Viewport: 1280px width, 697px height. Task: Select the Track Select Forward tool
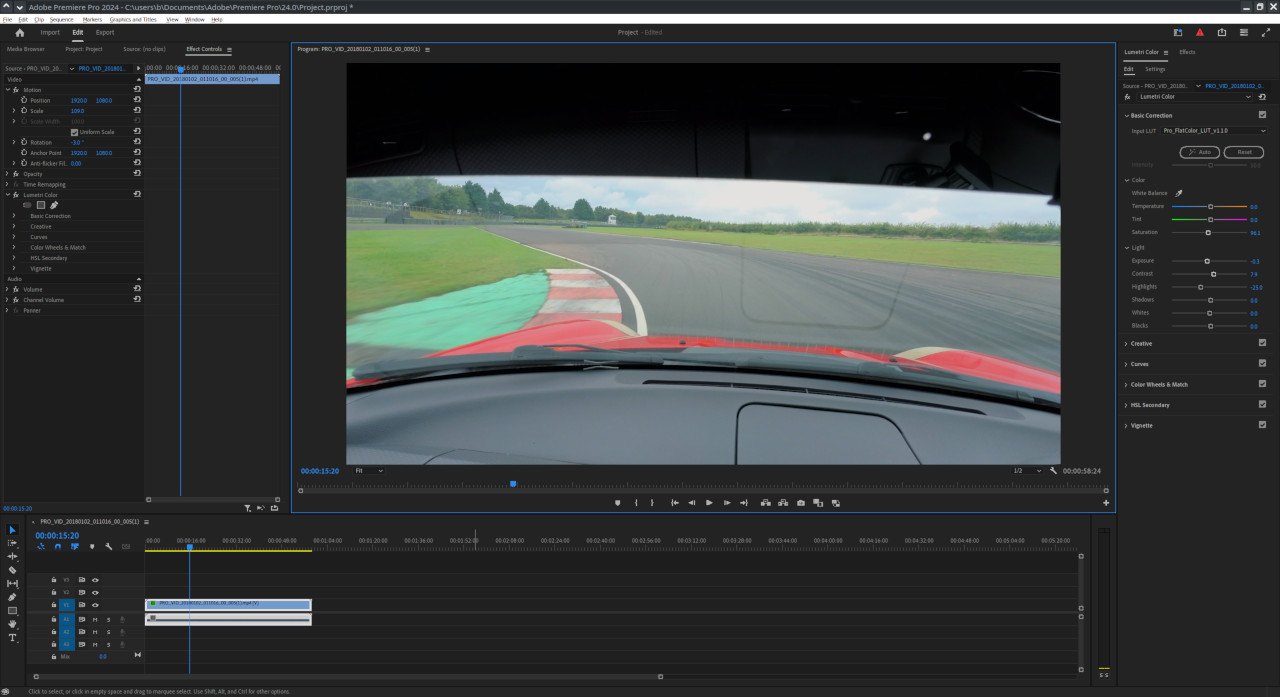13,543
